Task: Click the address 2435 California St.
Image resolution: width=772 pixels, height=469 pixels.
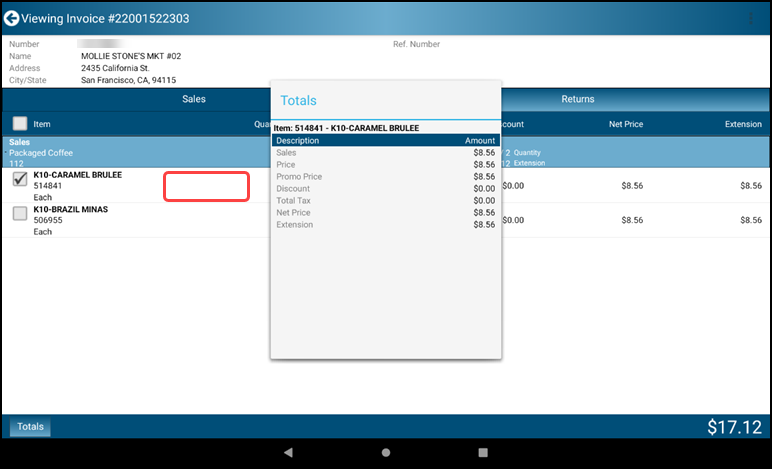Action: coord(115,68)
